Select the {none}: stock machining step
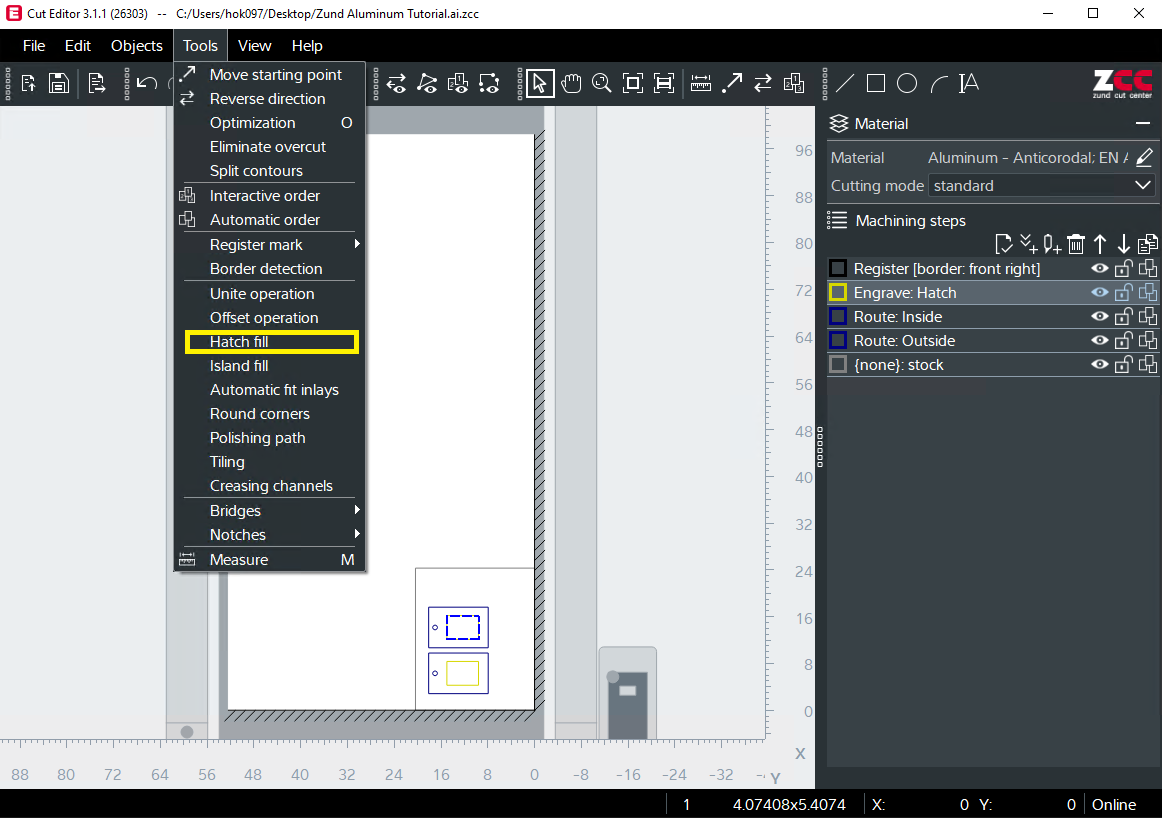 point(898,365)
